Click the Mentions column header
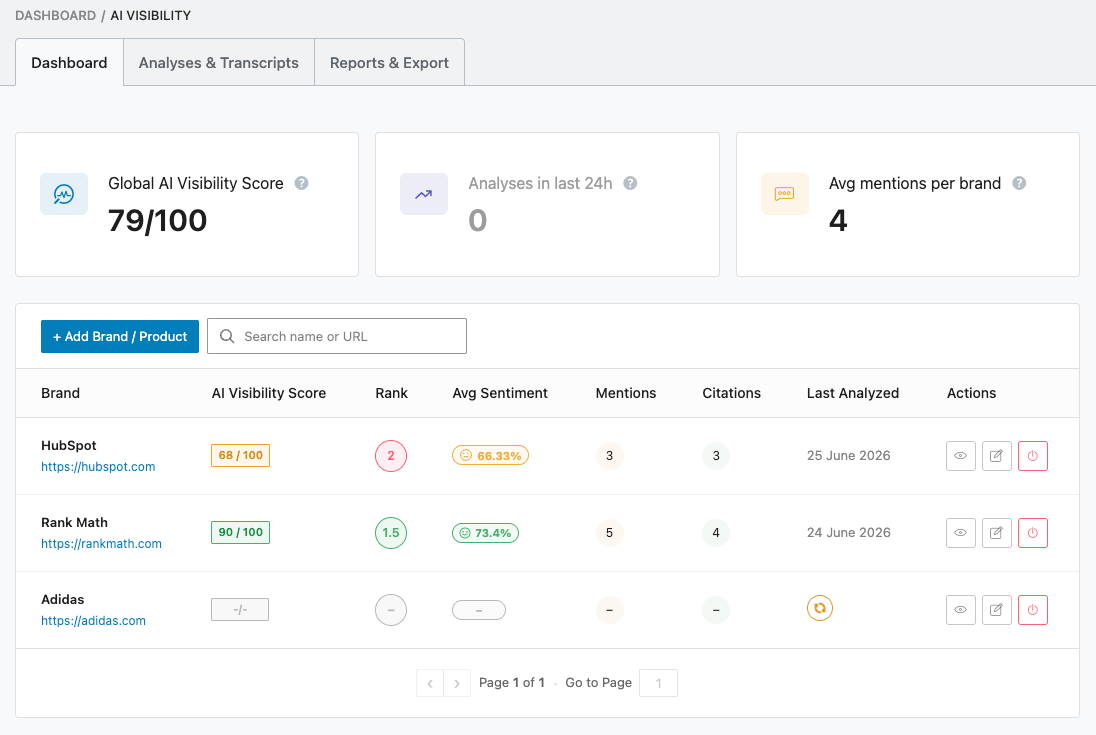Screen dimensions: 1096x735 click(x=626, y=393)
